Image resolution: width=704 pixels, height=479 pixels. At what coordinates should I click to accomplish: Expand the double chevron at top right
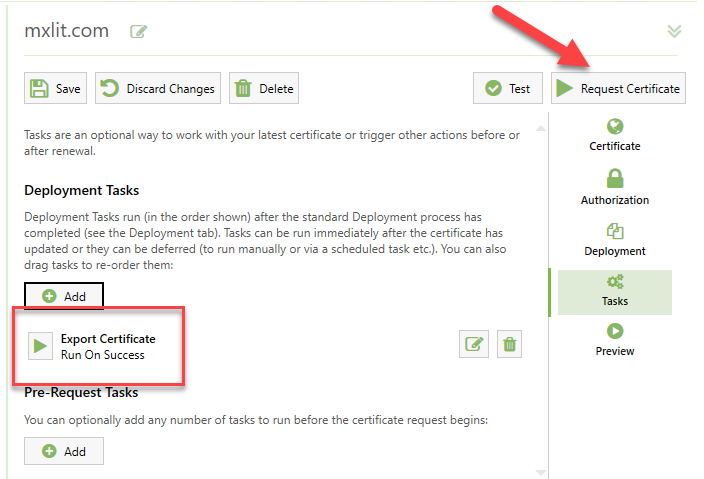[674, 31]
